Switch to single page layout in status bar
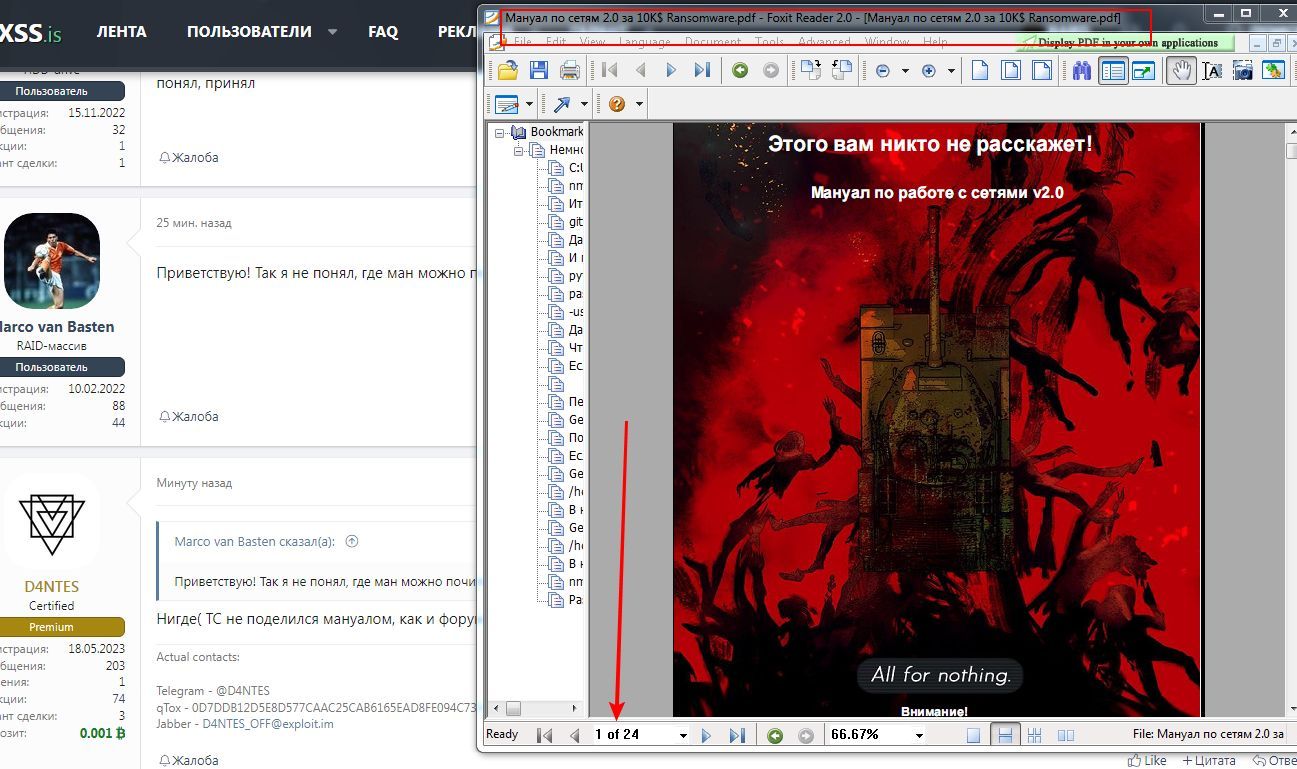 pos(973,735)
